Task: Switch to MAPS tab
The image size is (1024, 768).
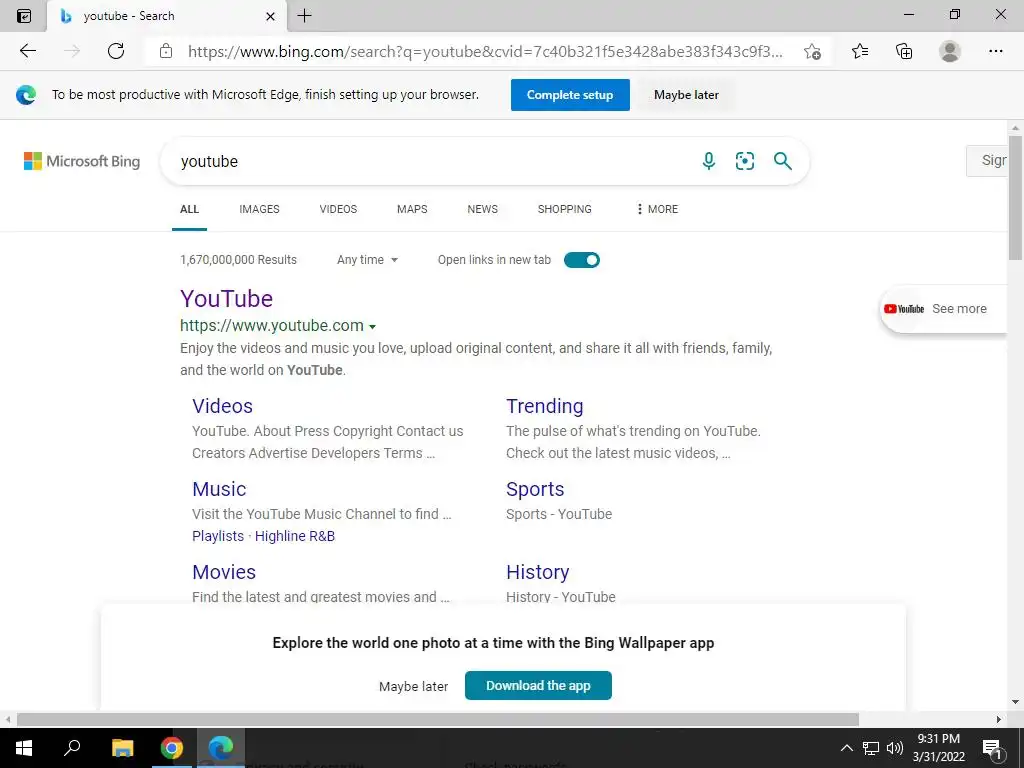Action: pyautogui.click(x=412, y=209)
